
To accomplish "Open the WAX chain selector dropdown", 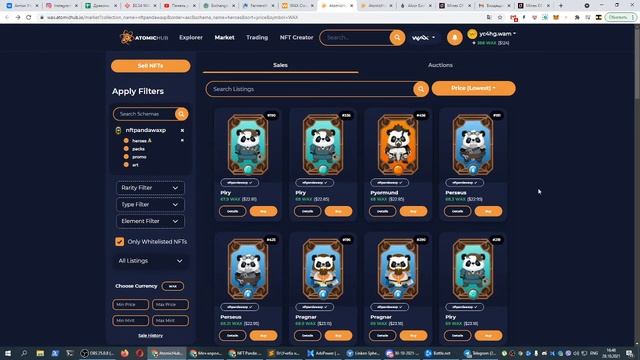I will (423, 38).
